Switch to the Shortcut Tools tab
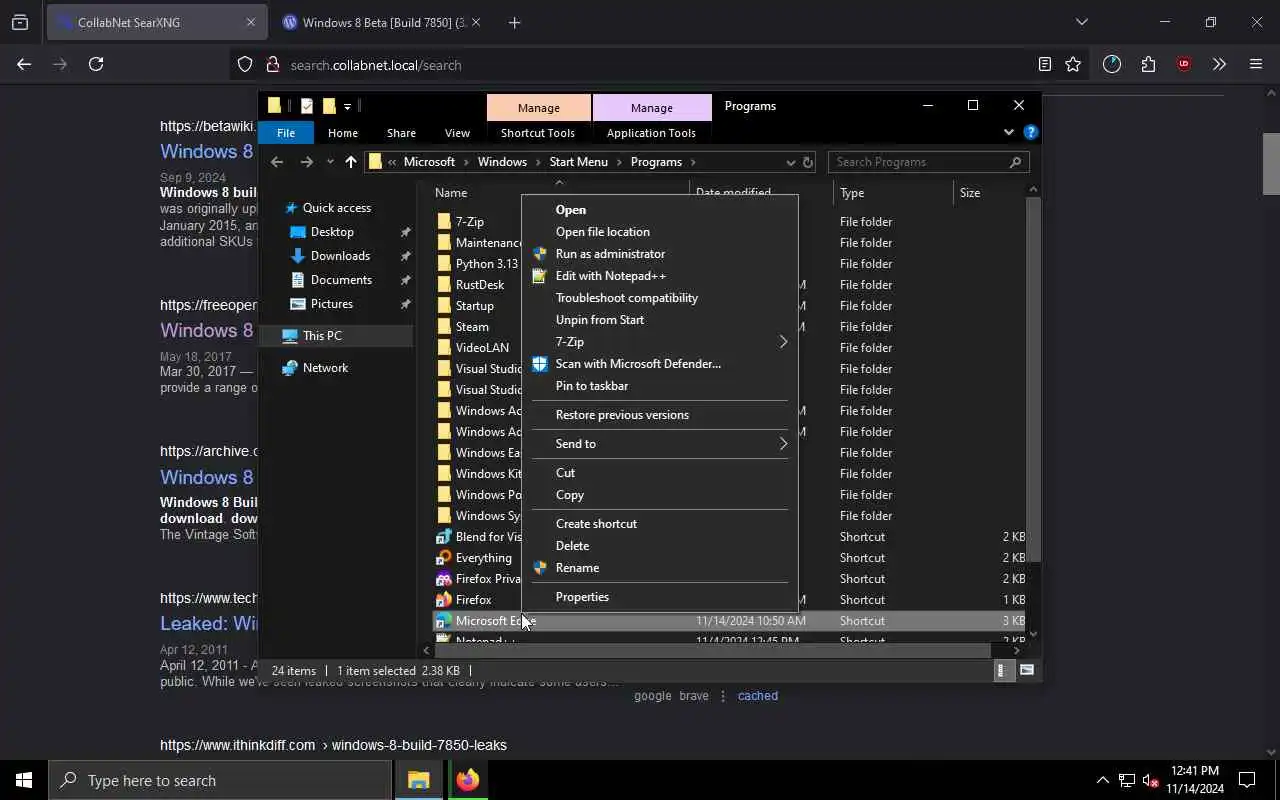This screenshot has width=1280, height=800. (538, 133)
